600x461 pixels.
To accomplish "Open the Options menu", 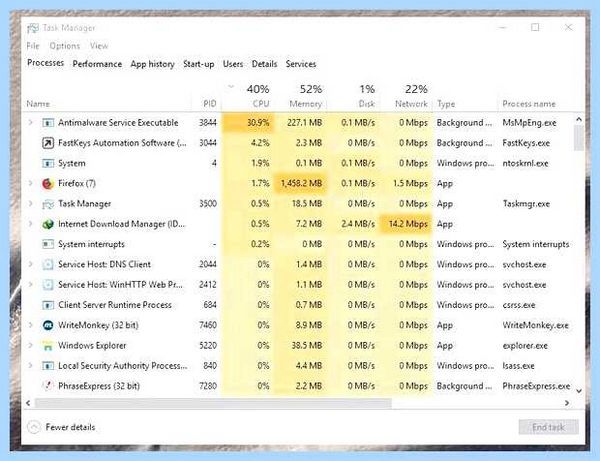I will click(x=65, y=46).
